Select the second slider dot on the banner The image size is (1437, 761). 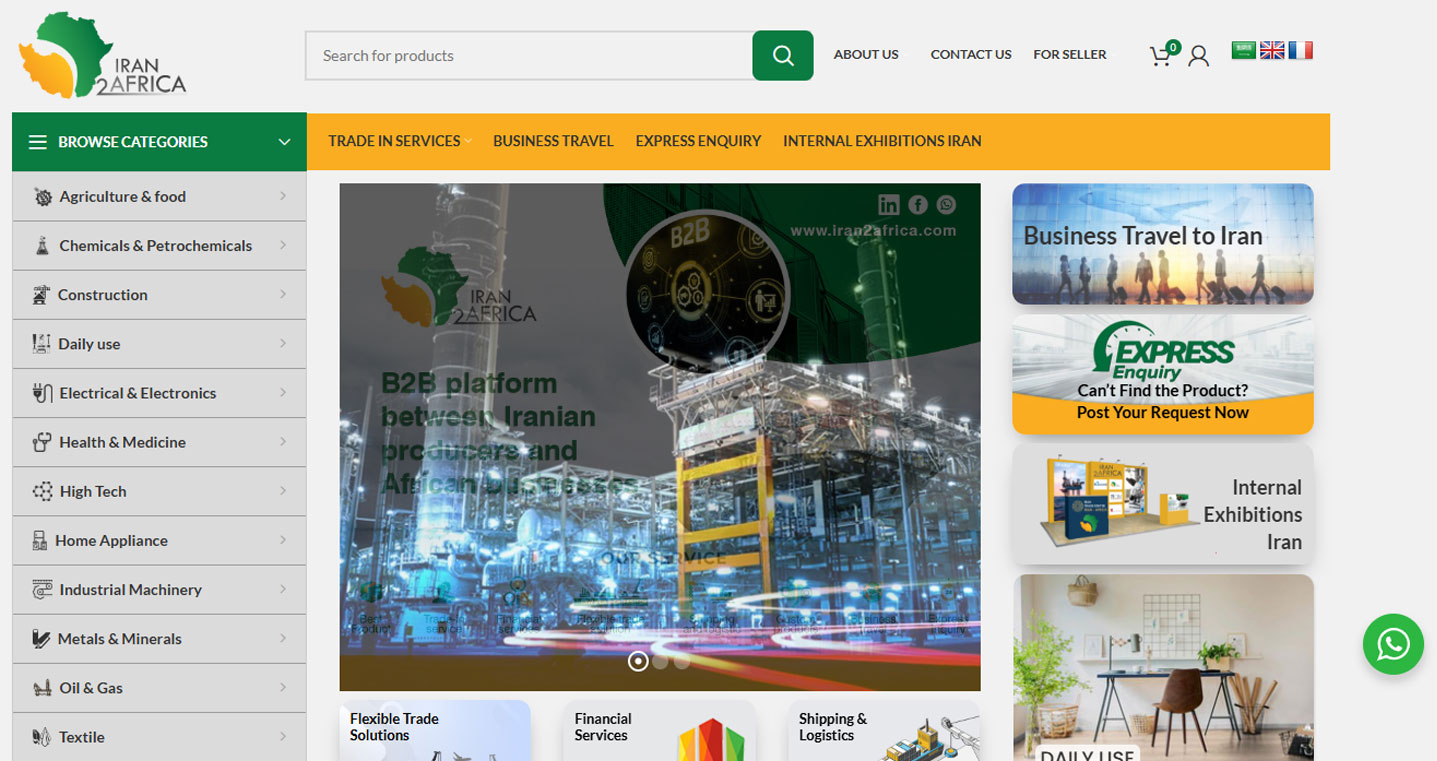pyautogui.click(x=660, y=661)
